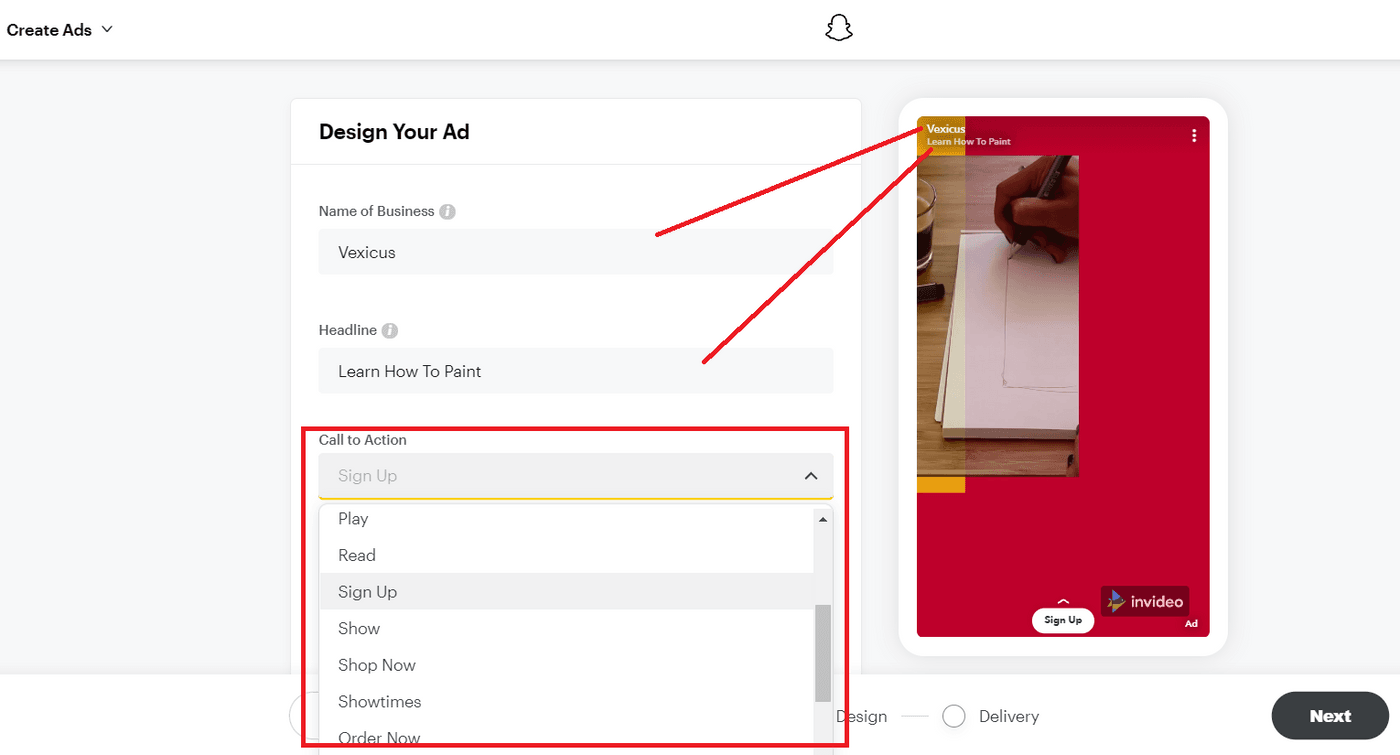Open the three-dot menu on the ad preview
Image resolution: width=1400 pixels, height=755 pixels.
[x=1193, y=133]
